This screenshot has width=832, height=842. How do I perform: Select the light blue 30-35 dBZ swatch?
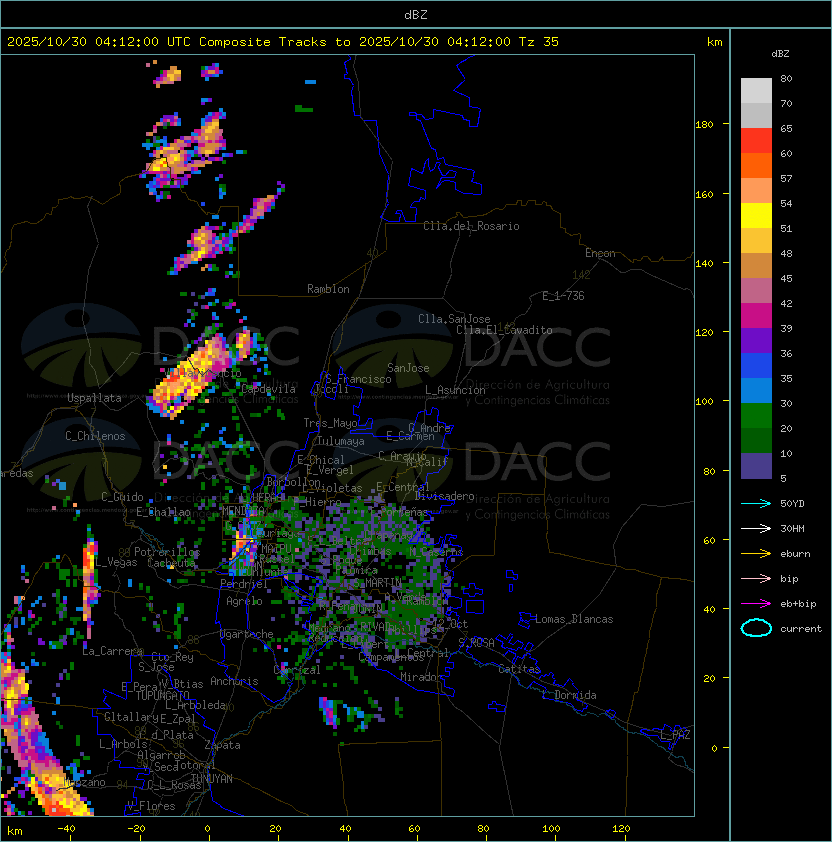coord(756,391)
